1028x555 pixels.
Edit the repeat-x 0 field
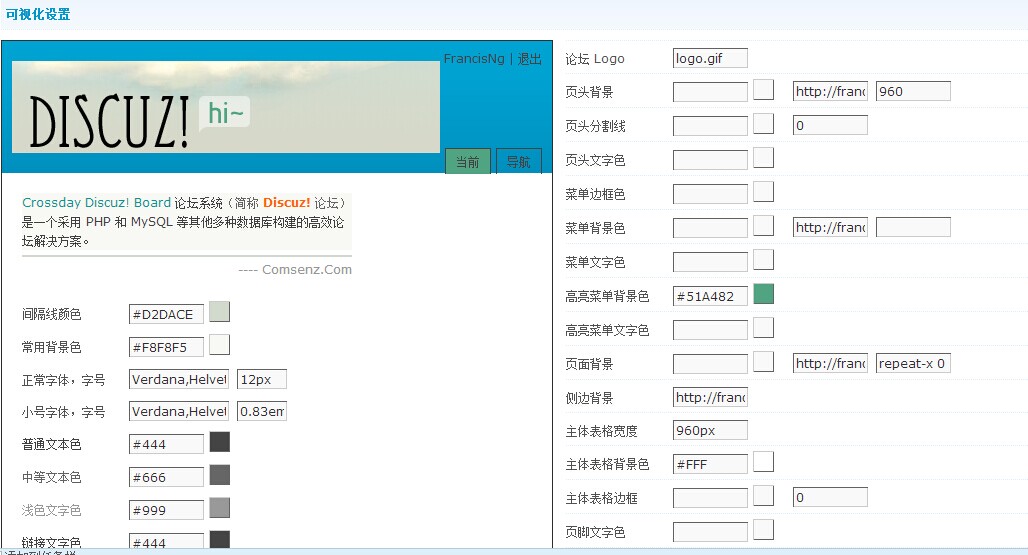pos(913,364)
